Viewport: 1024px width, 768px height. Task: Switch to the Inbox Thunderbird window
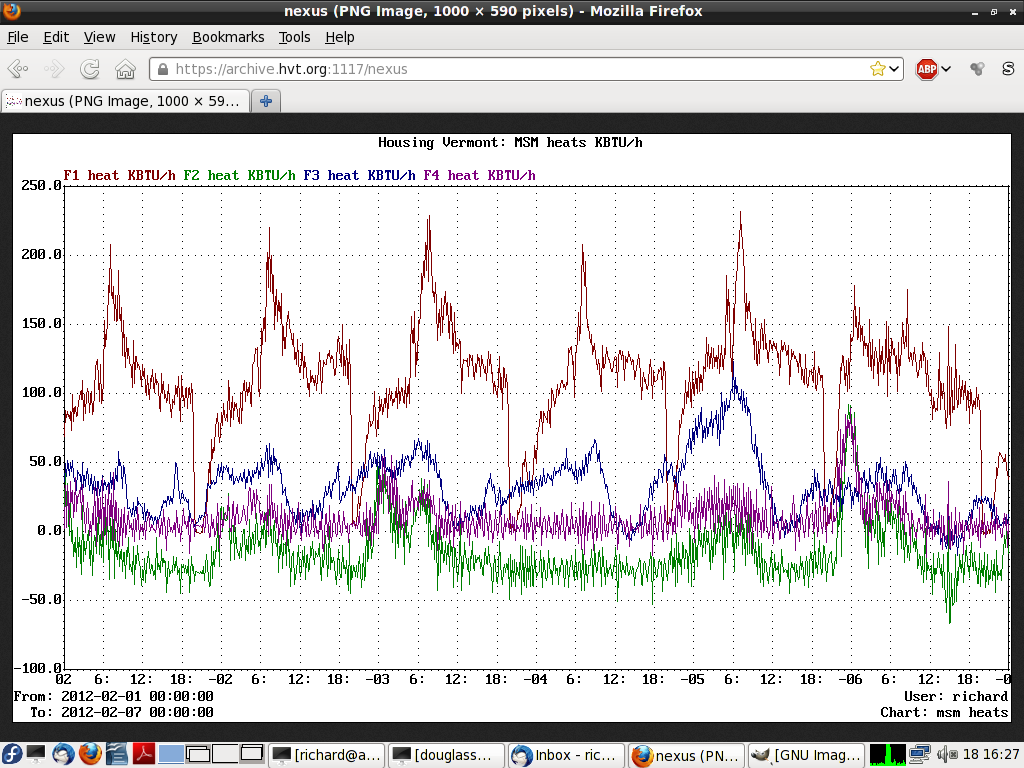[566, 755]
